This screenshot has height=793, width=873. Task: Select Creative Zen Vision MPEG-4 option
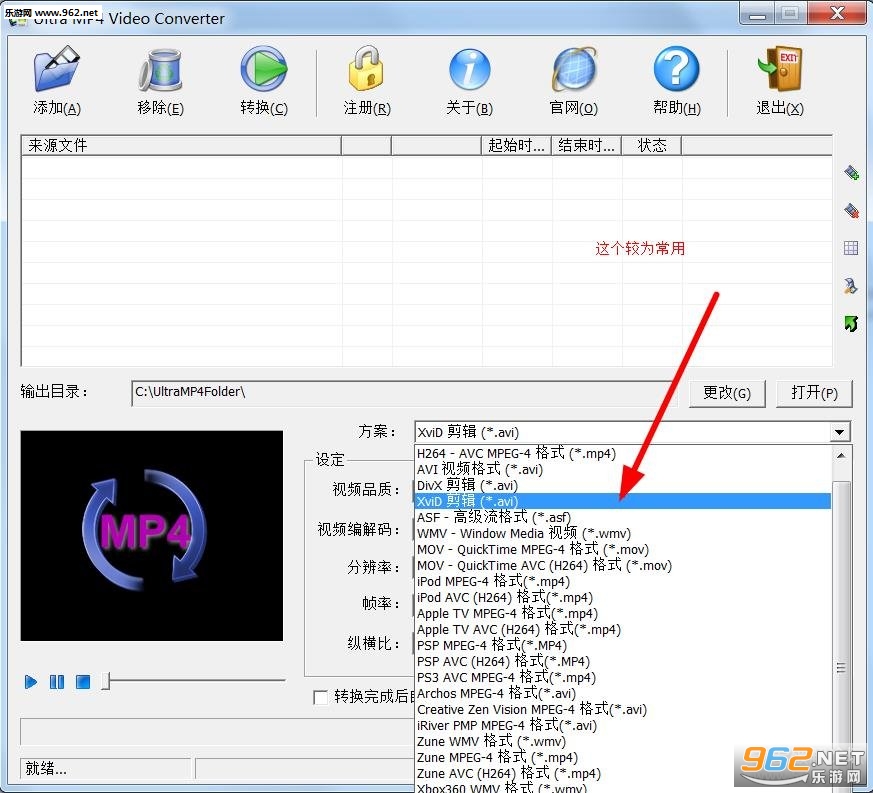[622, 710]
